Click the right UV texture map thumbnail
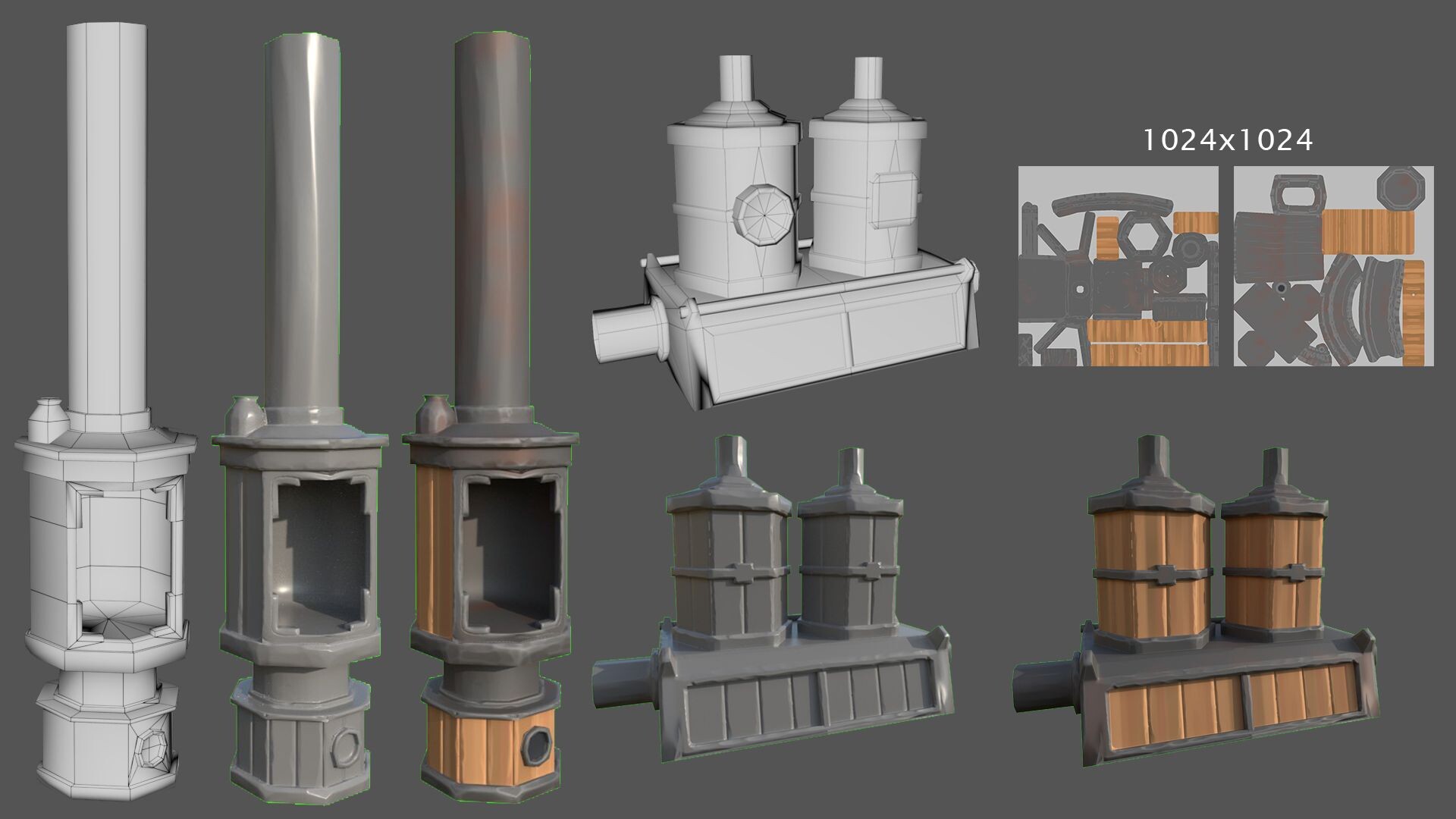1456x819 pixels. tap(1333, 266)
